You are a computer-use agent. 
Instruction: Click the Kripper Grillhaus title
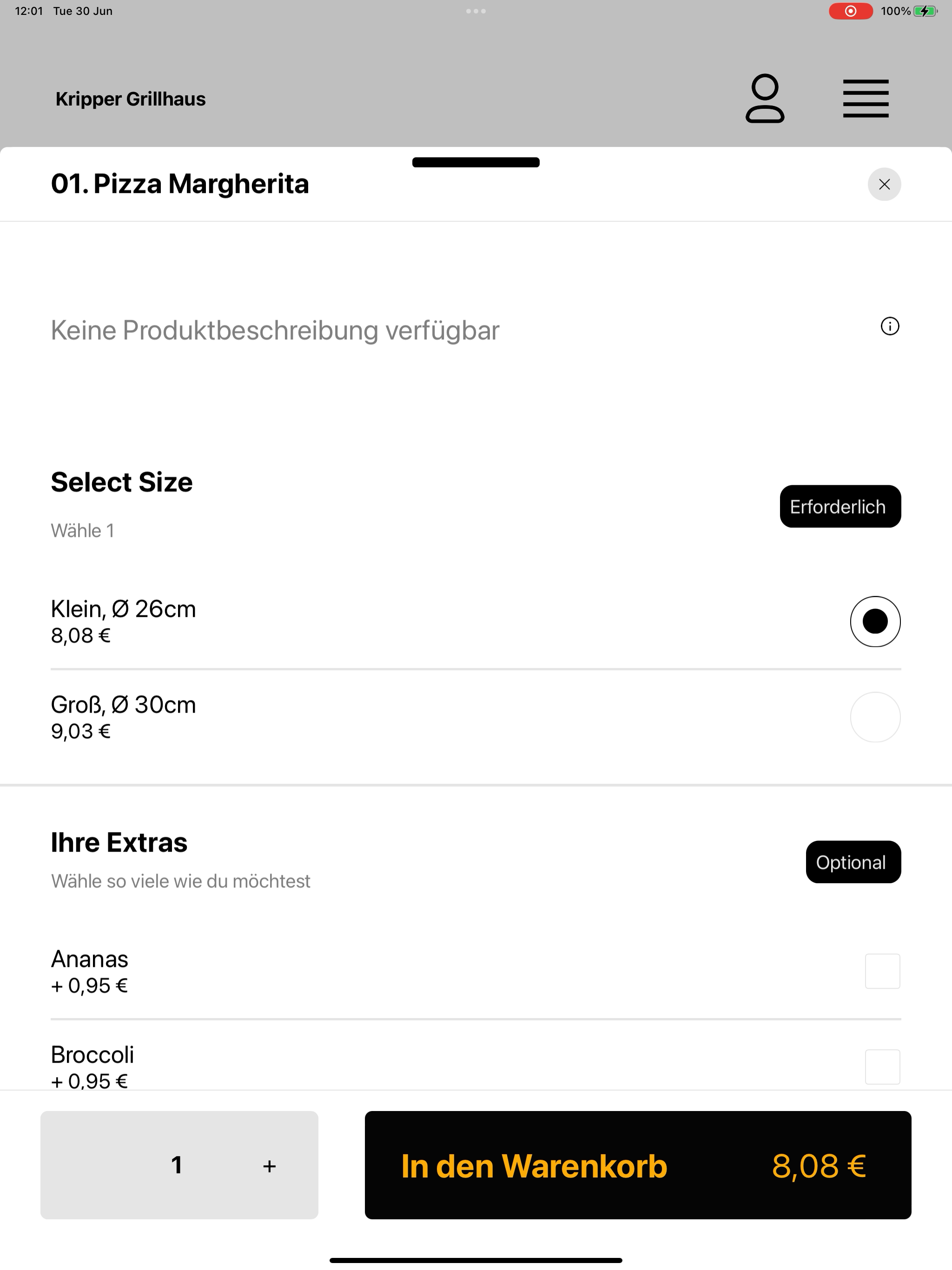pyautogui.click(x=130, y=99)
